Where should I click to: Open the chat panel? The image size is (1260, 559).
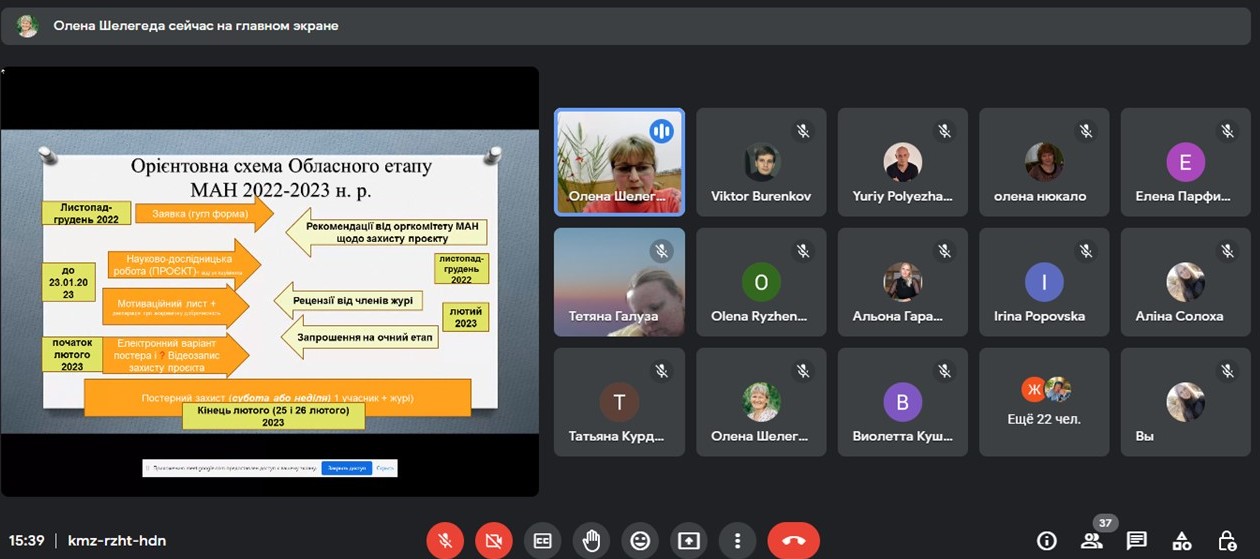(1137, 541)
